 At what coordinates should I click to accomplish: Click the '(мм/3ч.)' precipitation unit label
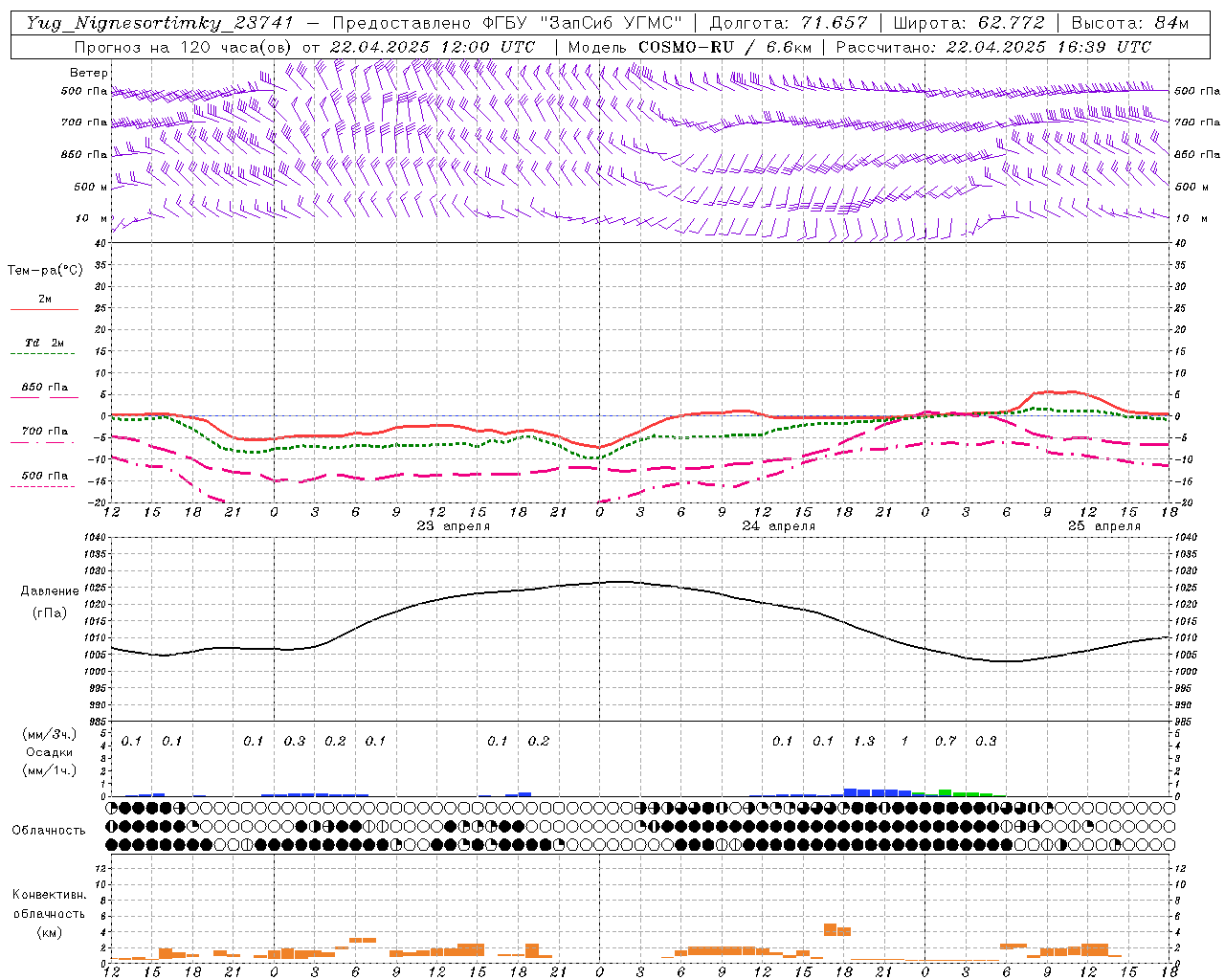[x=51, y=734]
